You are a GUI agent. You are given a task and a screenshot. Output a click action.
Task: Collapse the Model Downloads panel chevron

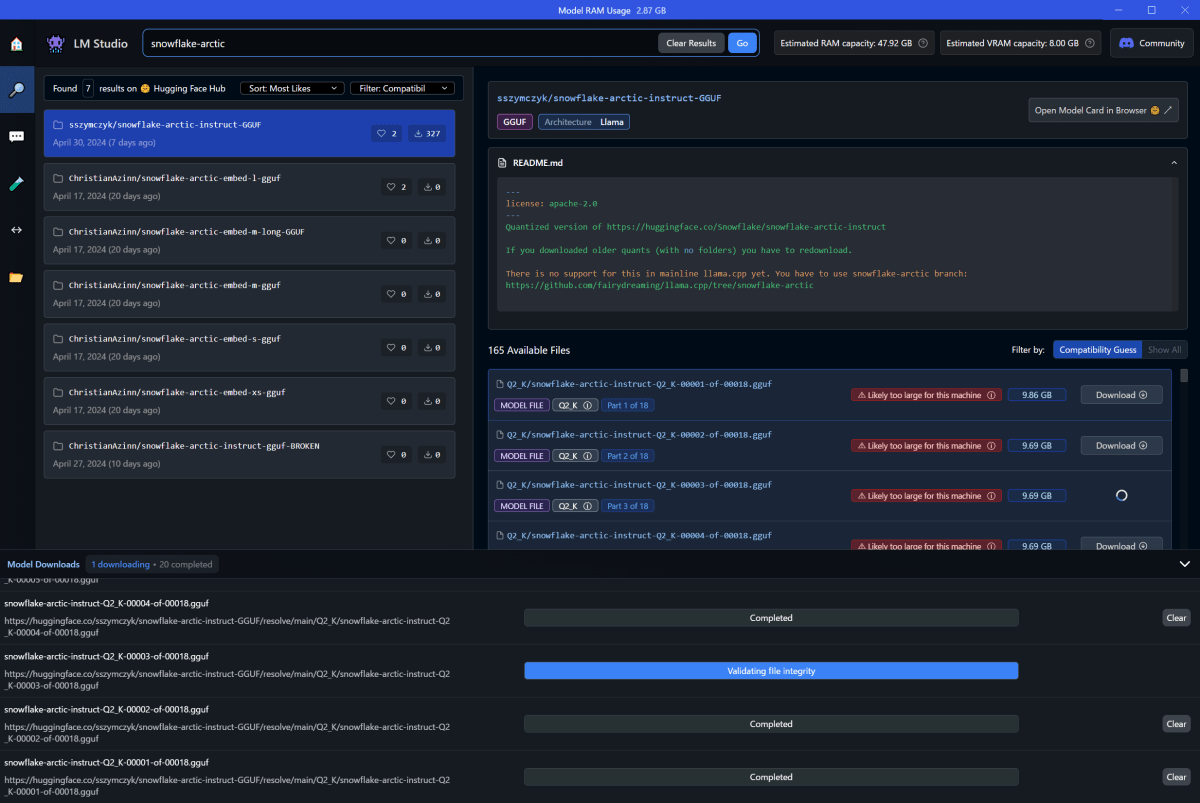pos(1185,564)
